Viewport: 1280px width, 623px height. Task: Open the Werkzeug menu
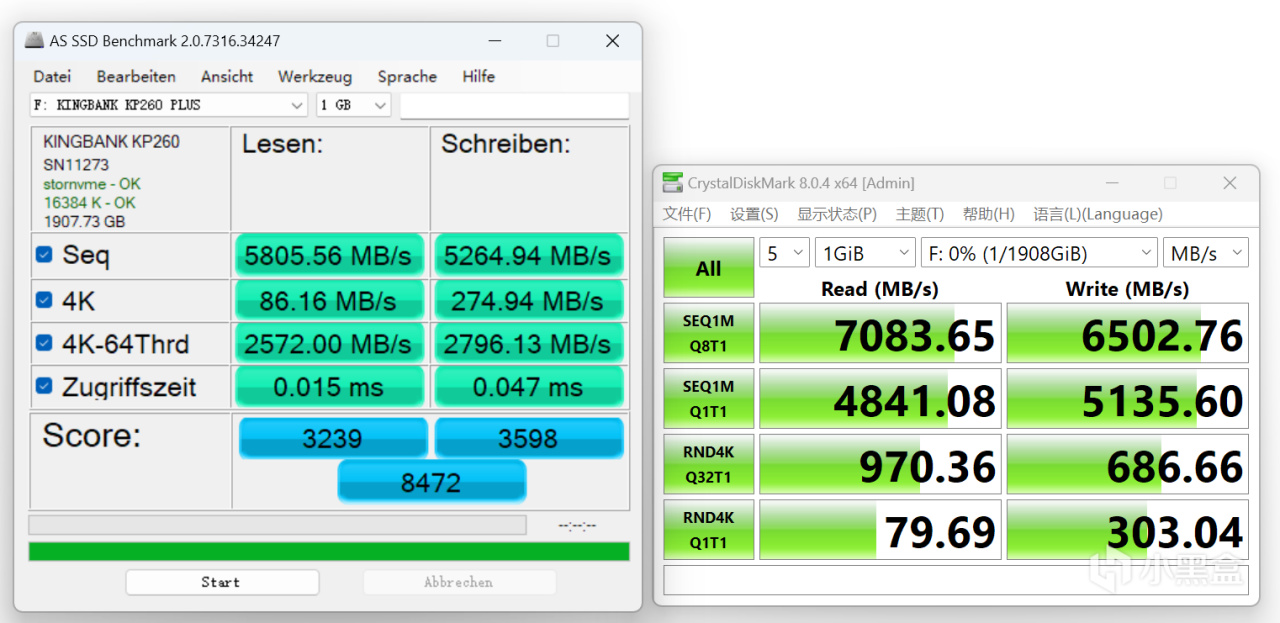pyautogui.click(x=315, y=76)
